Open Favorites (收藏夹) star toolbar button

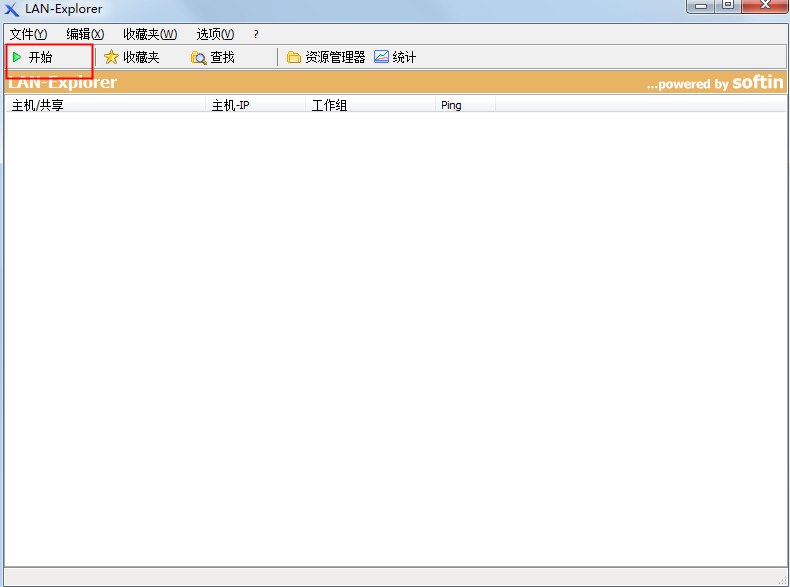131,57
